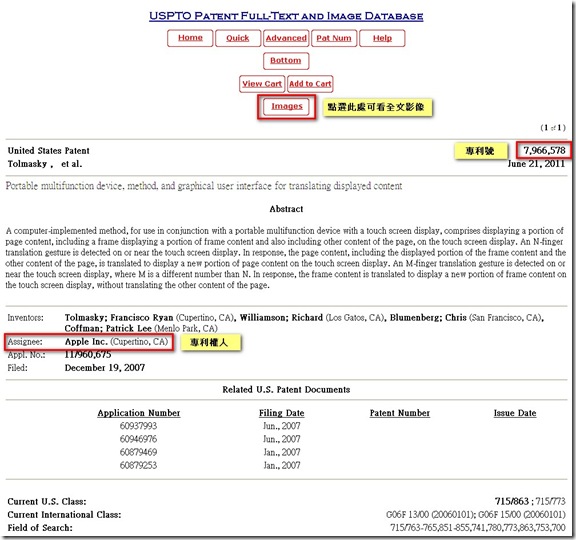576x540 pixels.
Task: Click the Abstract heading
Action: 286,209
